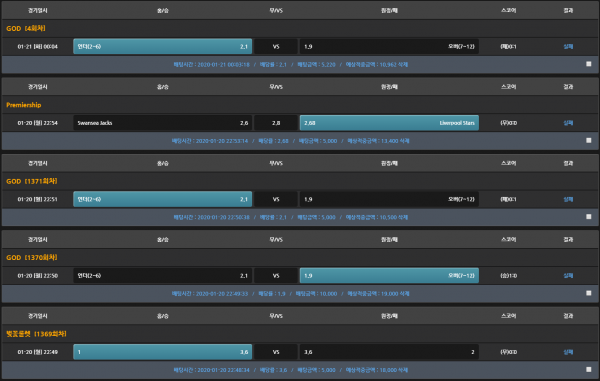Click the score cell for GOD 4회차
Image resolution: width=600 pixels, height=381 pixels.
[x=509, y=46]
